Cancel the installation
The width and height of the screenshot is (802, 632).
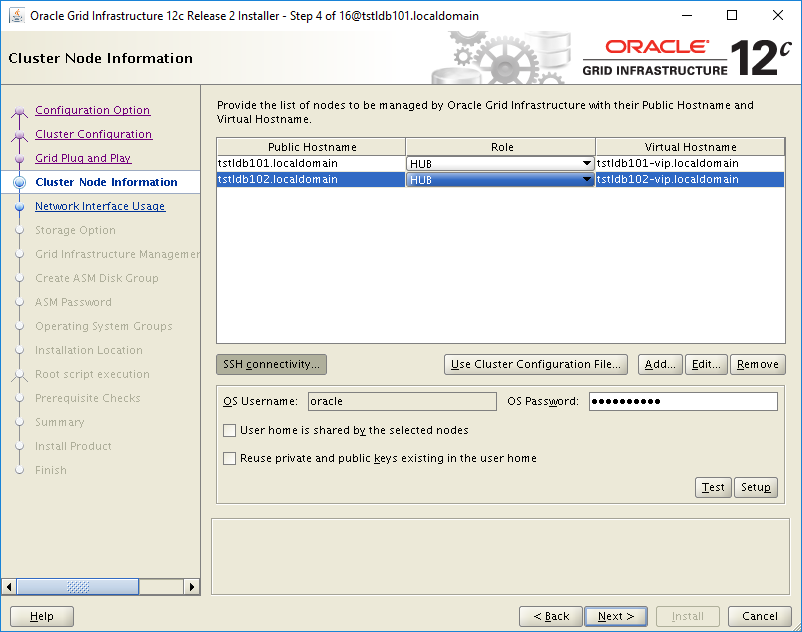tap(760, 616)
